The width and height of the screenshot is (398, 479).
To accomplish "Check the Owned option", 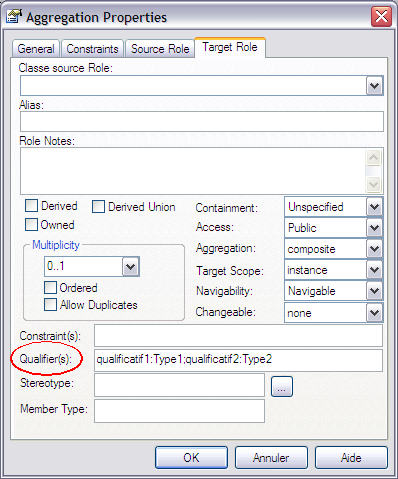I will (x=31, y=225).
